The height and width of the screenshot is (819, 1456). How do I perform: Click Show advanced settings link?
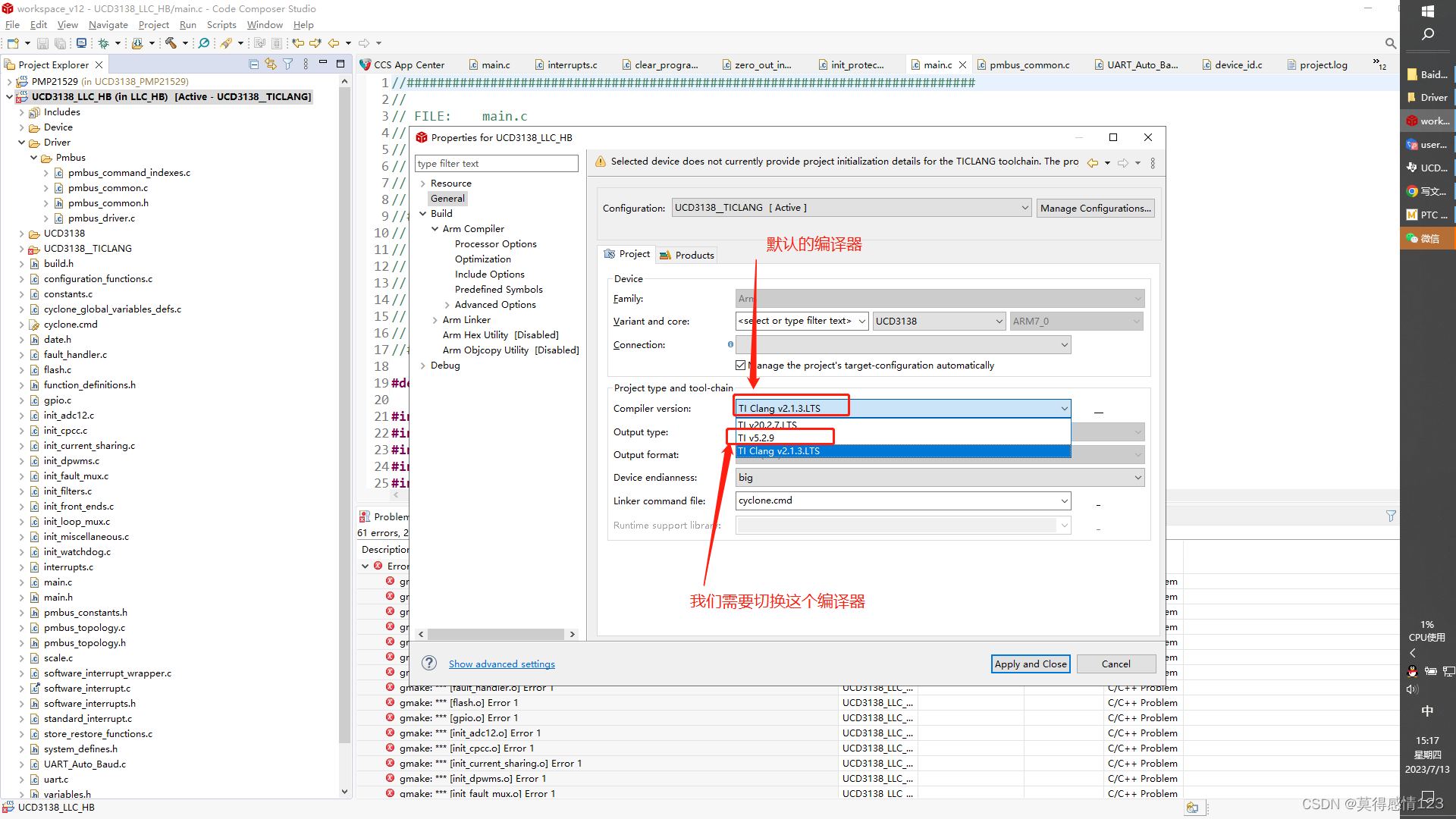[x=501, y=664]
